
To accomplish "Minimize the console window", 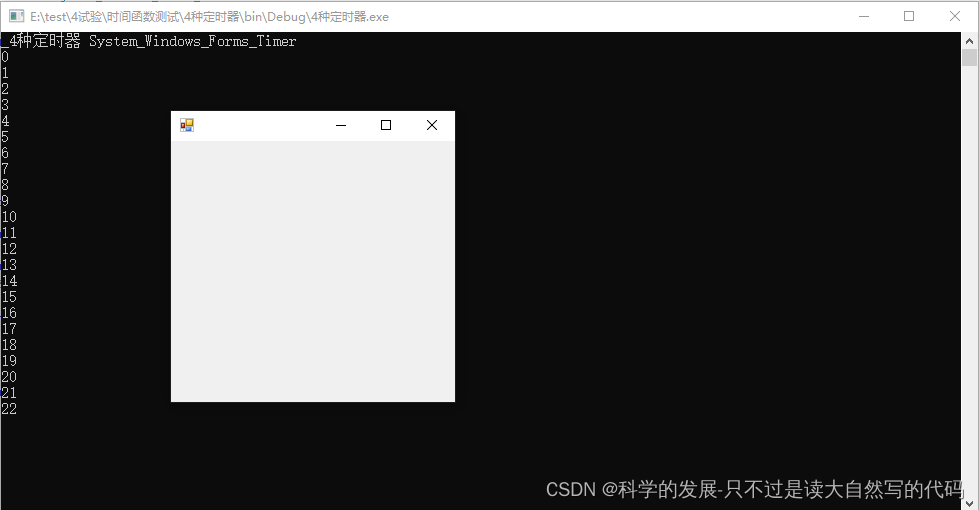I will pyautogui.click(x=864, y=16).
